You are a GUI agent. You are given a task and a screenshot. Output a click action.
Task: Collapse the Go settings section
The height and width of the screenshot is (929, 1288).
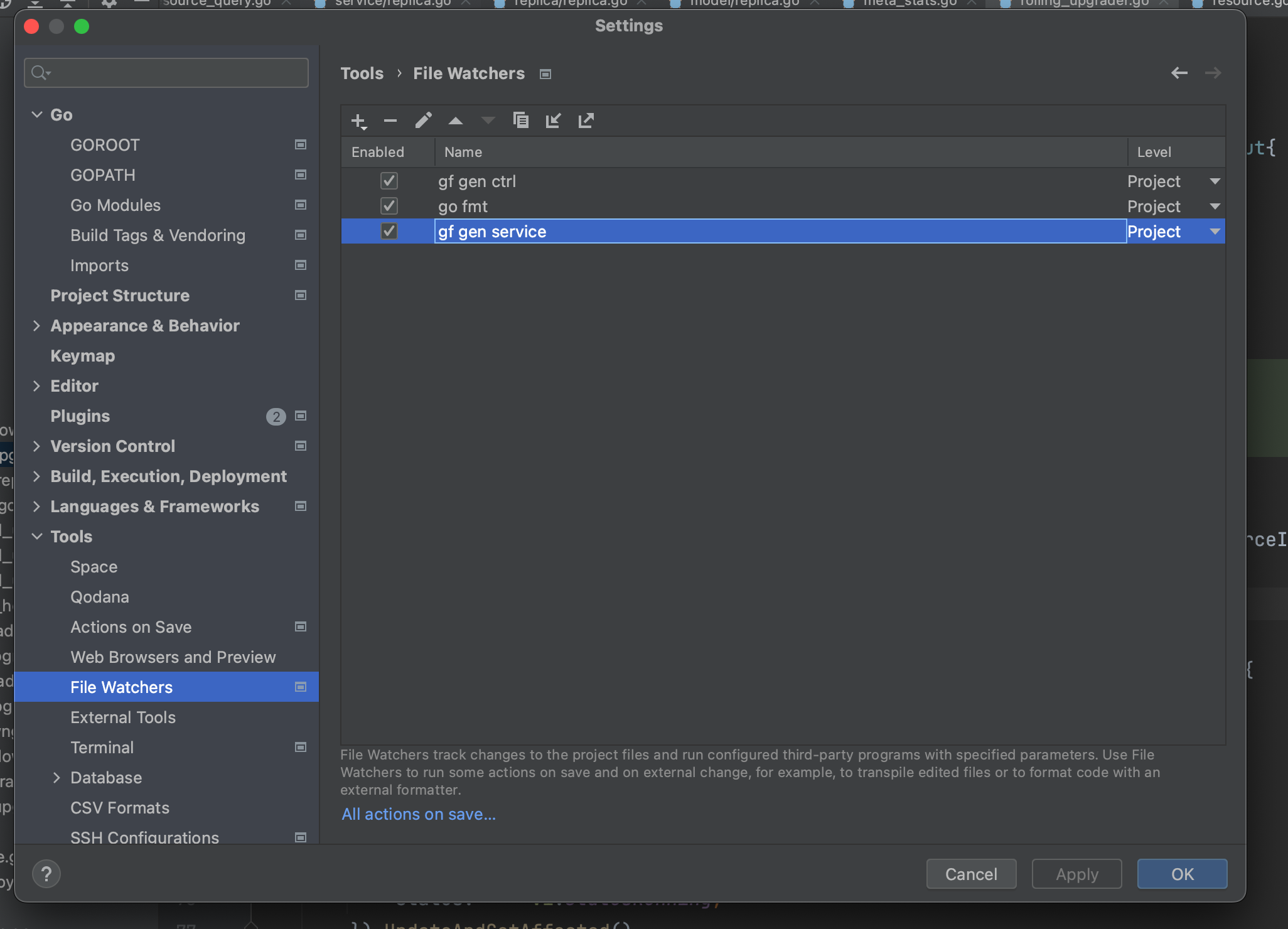(36, 114)
